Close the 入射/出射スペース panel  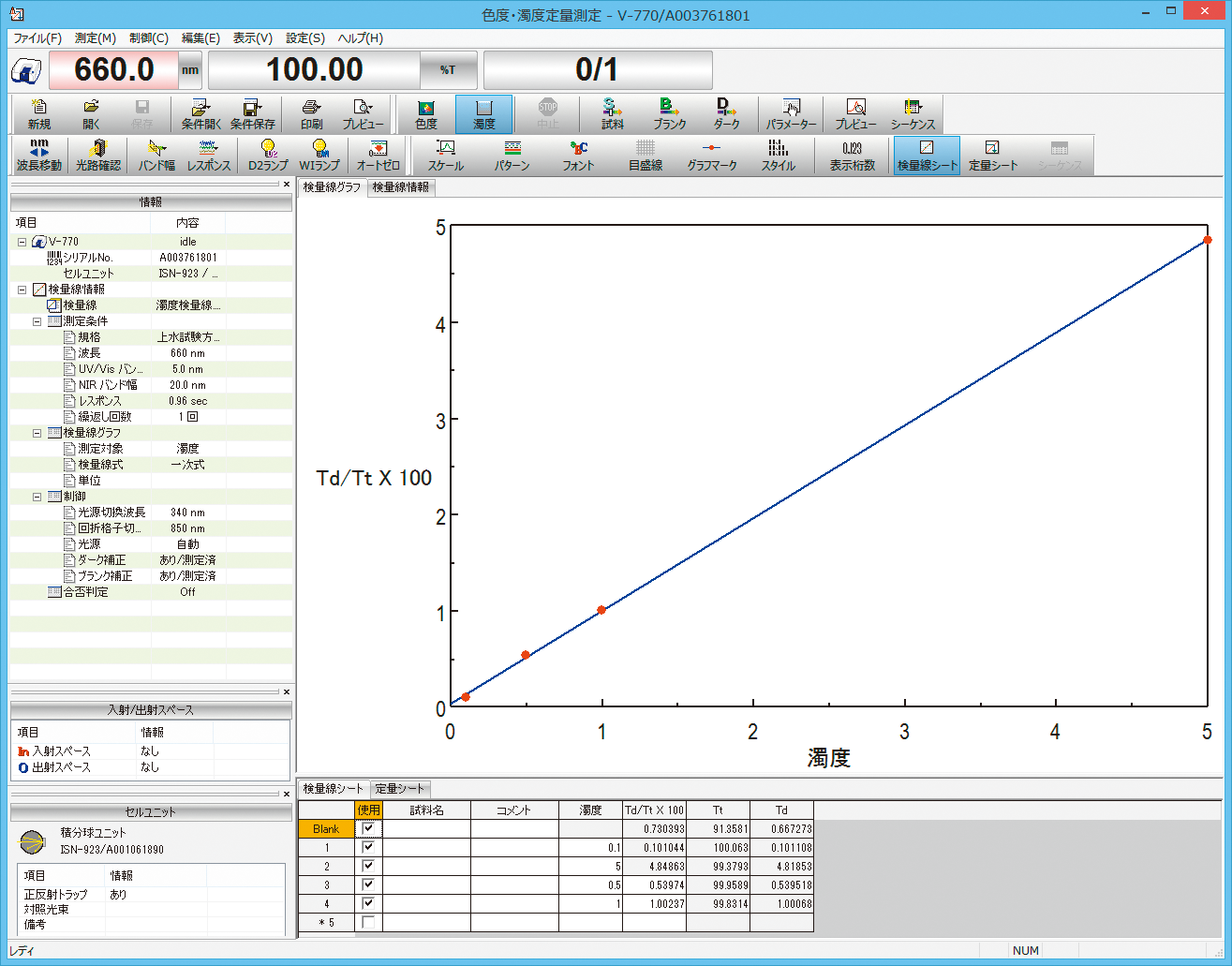(287, 692)
